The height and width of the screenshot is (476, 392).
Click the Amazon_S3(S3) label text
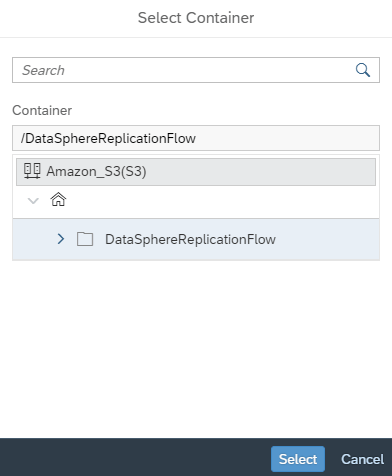96,171
